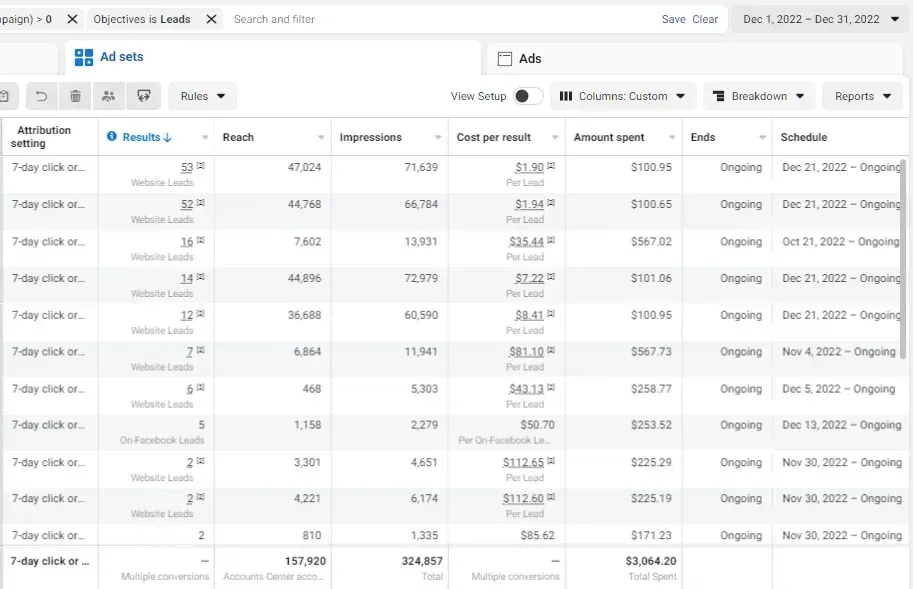Click the Save filter link
Viewport: 913px width, 589px height.
673,19
